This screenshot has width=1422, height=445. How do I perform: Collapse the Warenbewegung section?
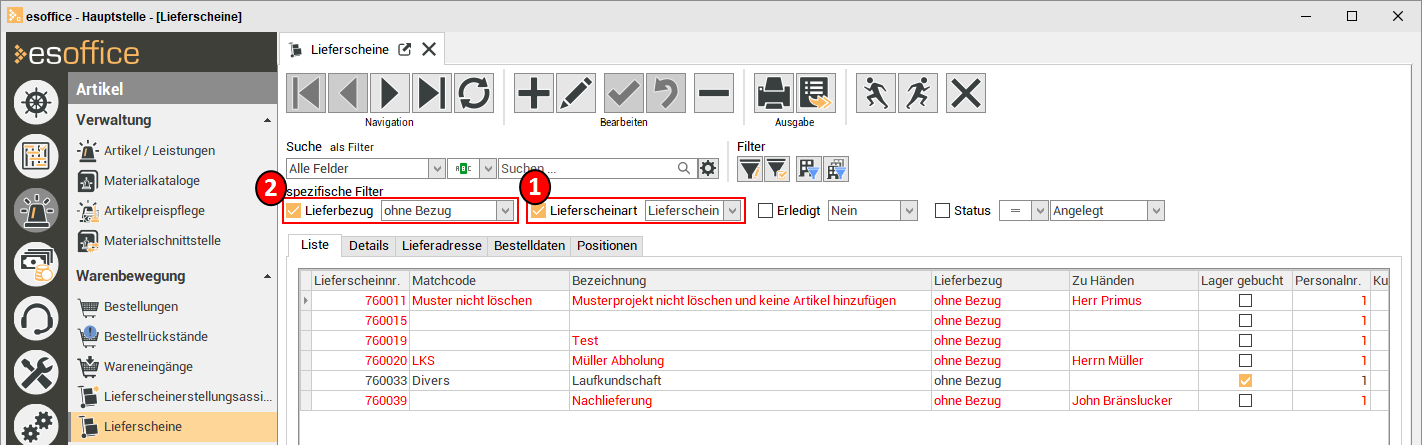[266, 276]
